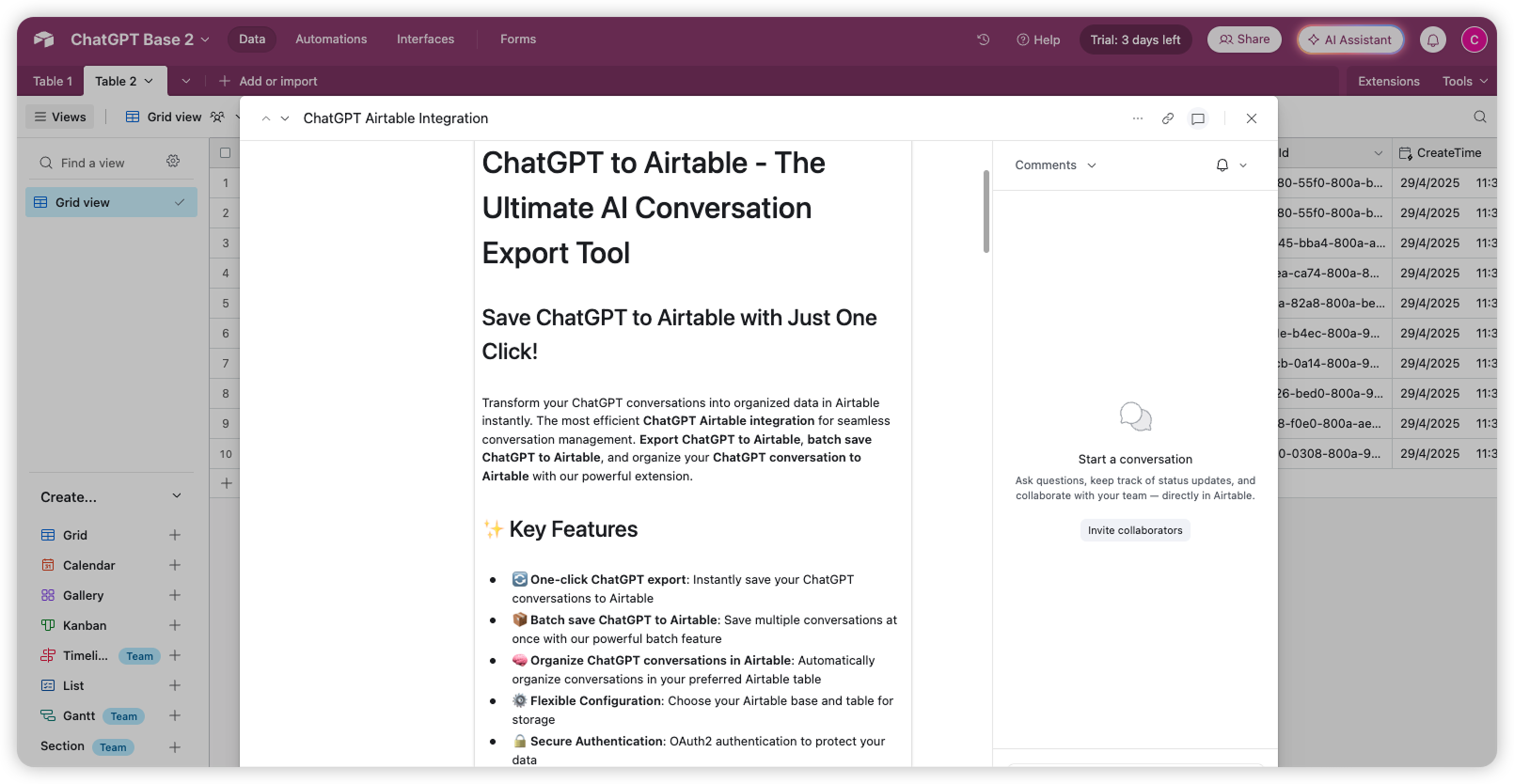
Task: Switch to Table 1 tab
Action: pyautogui.click(x=53, y=81)
